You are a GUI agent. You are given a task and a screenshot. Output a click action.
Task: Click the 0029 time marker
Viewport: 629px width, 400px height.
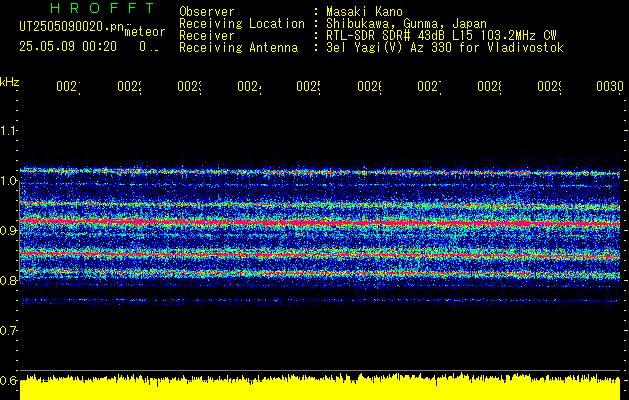(x=550, y=86)
